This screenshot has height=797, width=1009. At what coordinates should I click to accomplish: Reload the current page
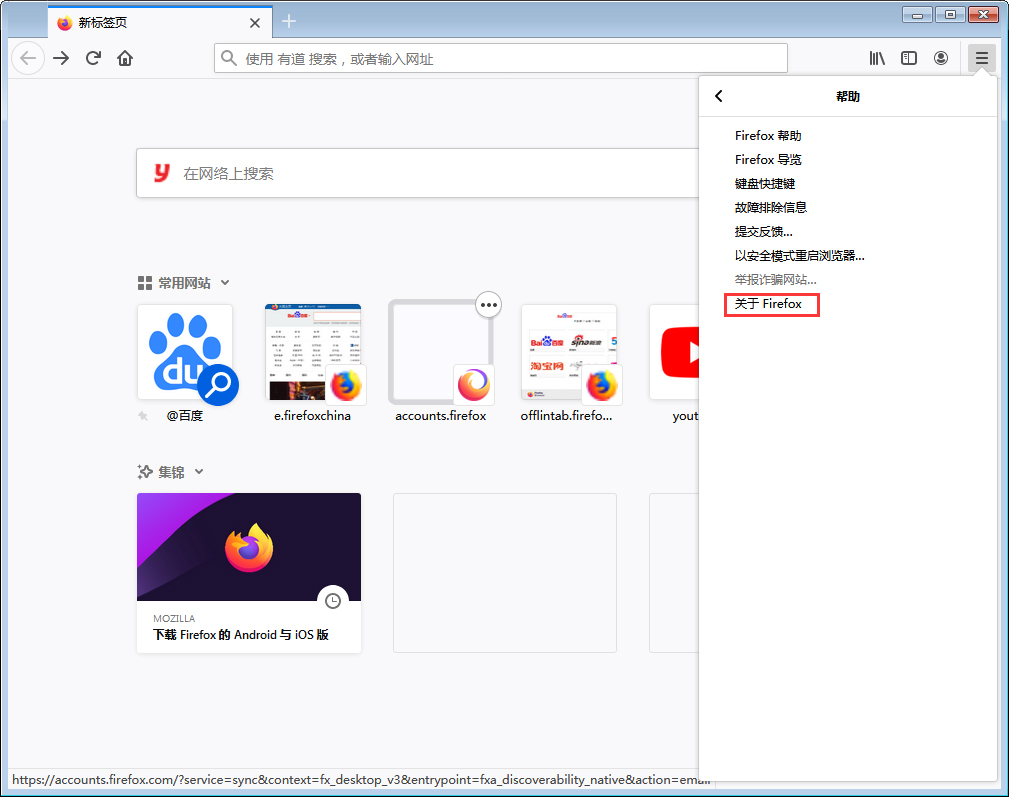(93, 58)
